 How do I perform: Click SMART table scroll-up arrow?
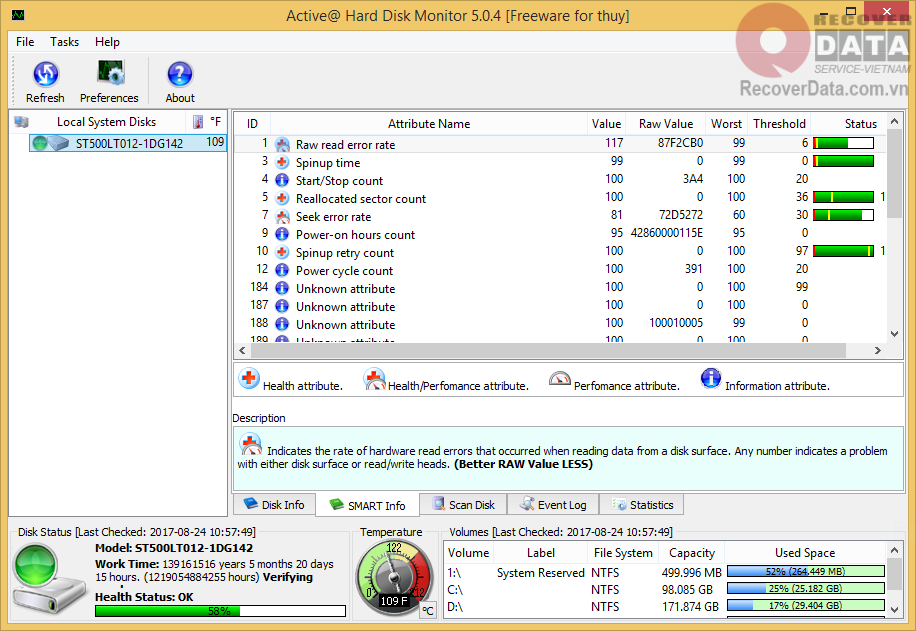click(894, 122)
